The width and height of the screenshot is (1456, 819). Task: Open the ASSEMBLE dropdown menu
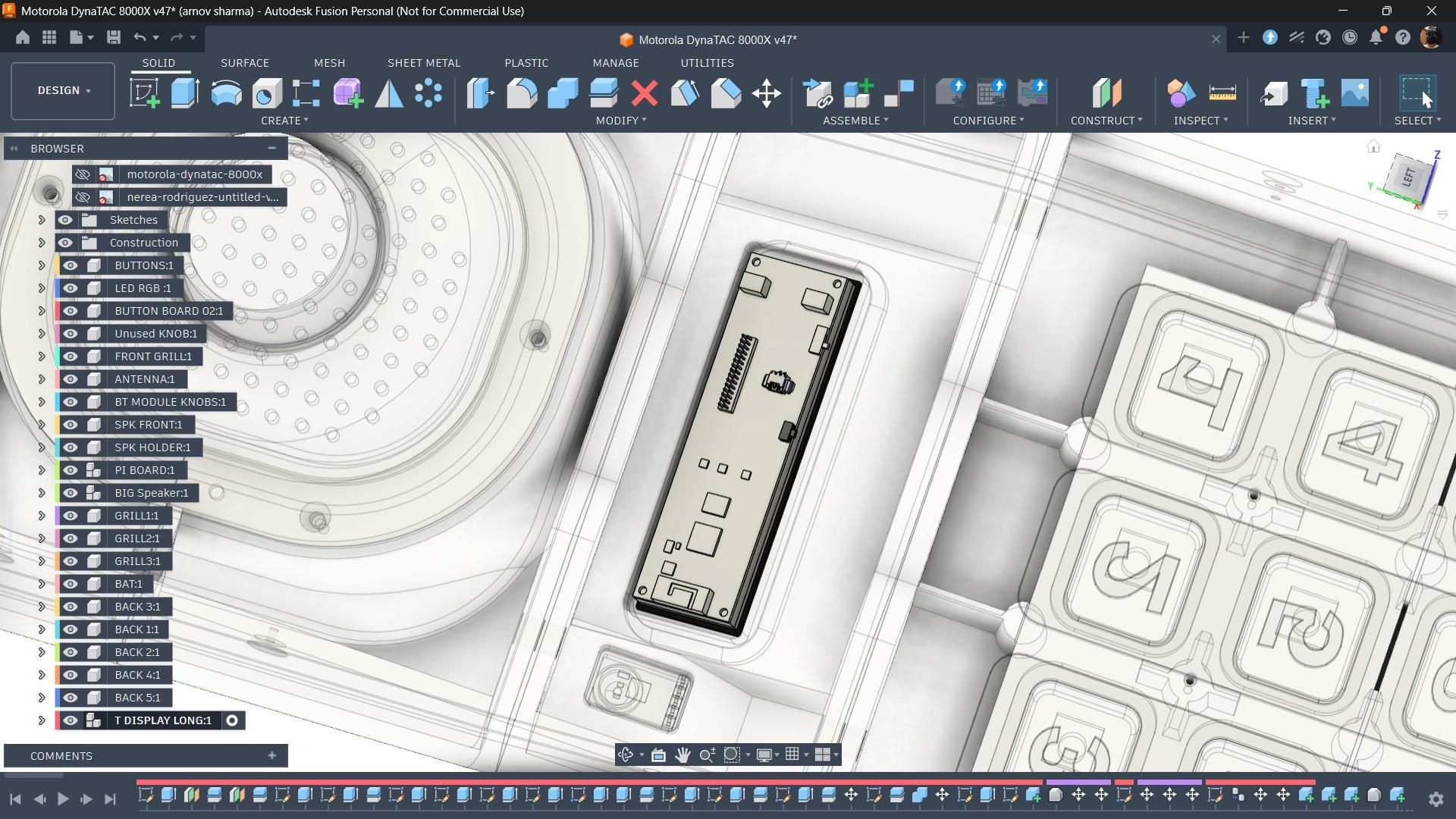(855, 121)
